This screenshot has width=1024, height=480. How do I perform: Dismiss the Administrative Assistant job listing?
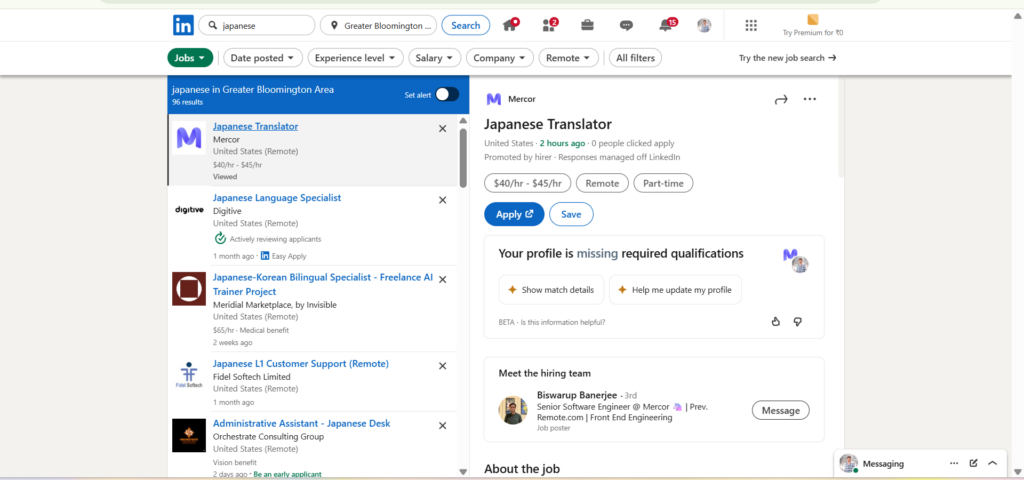click(x=443, y=424)
